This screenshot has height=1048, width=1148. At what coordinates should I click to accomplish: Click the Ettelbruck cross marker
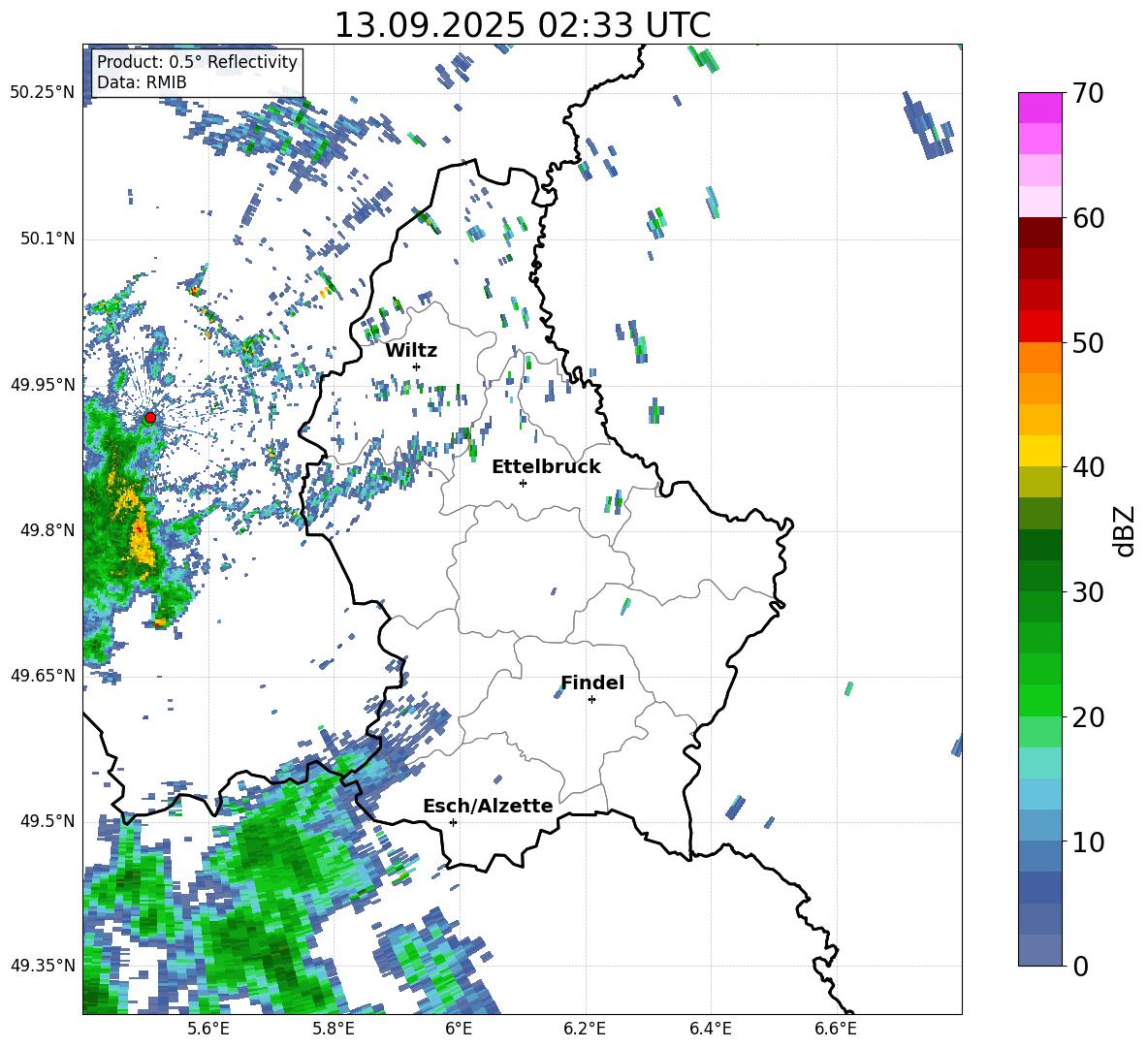pyautogui.click(x=523, y=483)
